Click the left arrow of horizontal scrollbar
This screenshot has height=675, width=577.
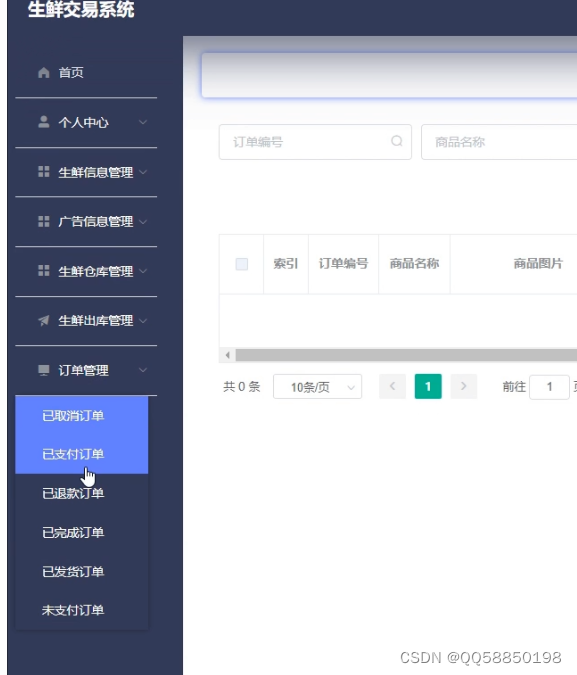[x=227, y=355]
